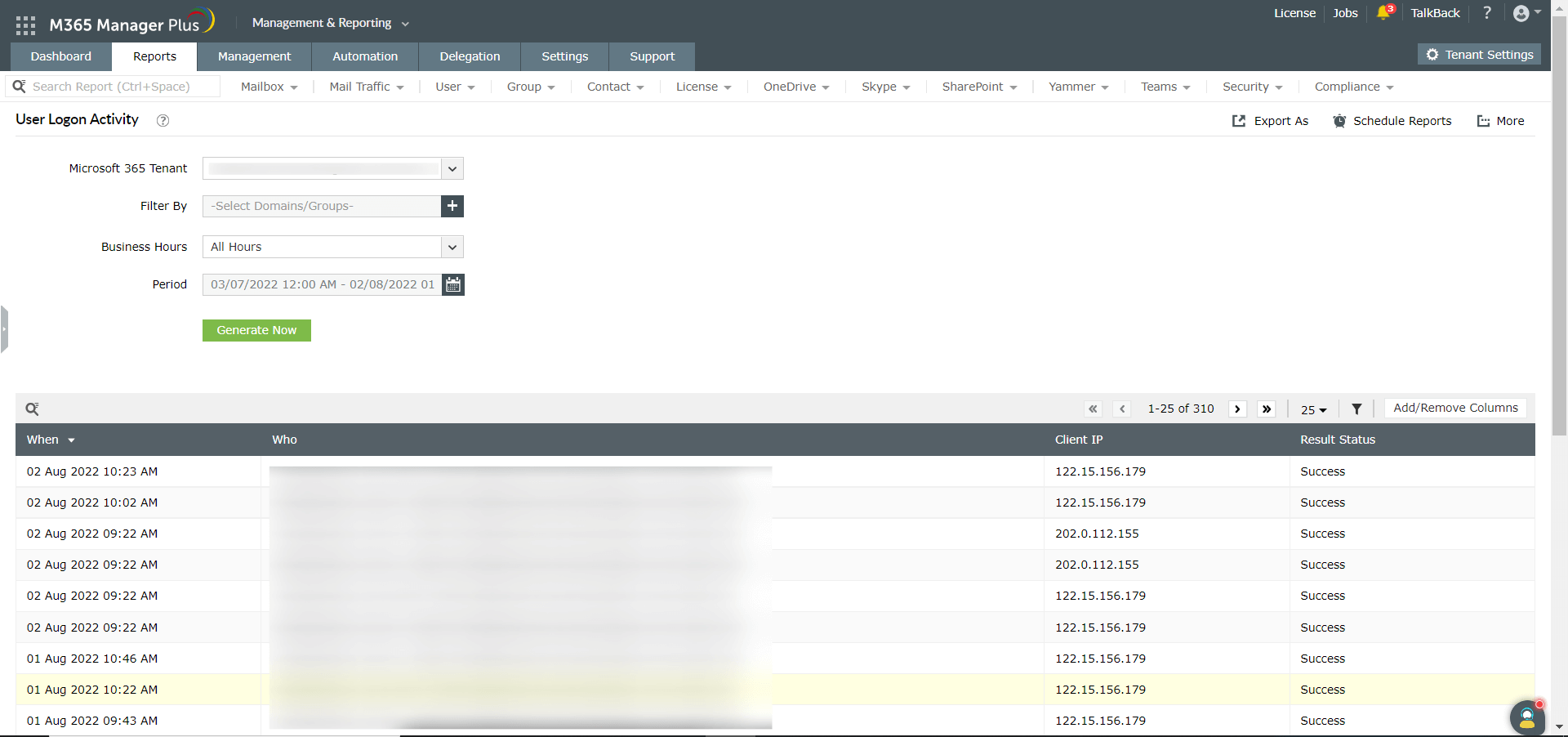
Task: Open the Period calendar picker
Action: point(453,284)
